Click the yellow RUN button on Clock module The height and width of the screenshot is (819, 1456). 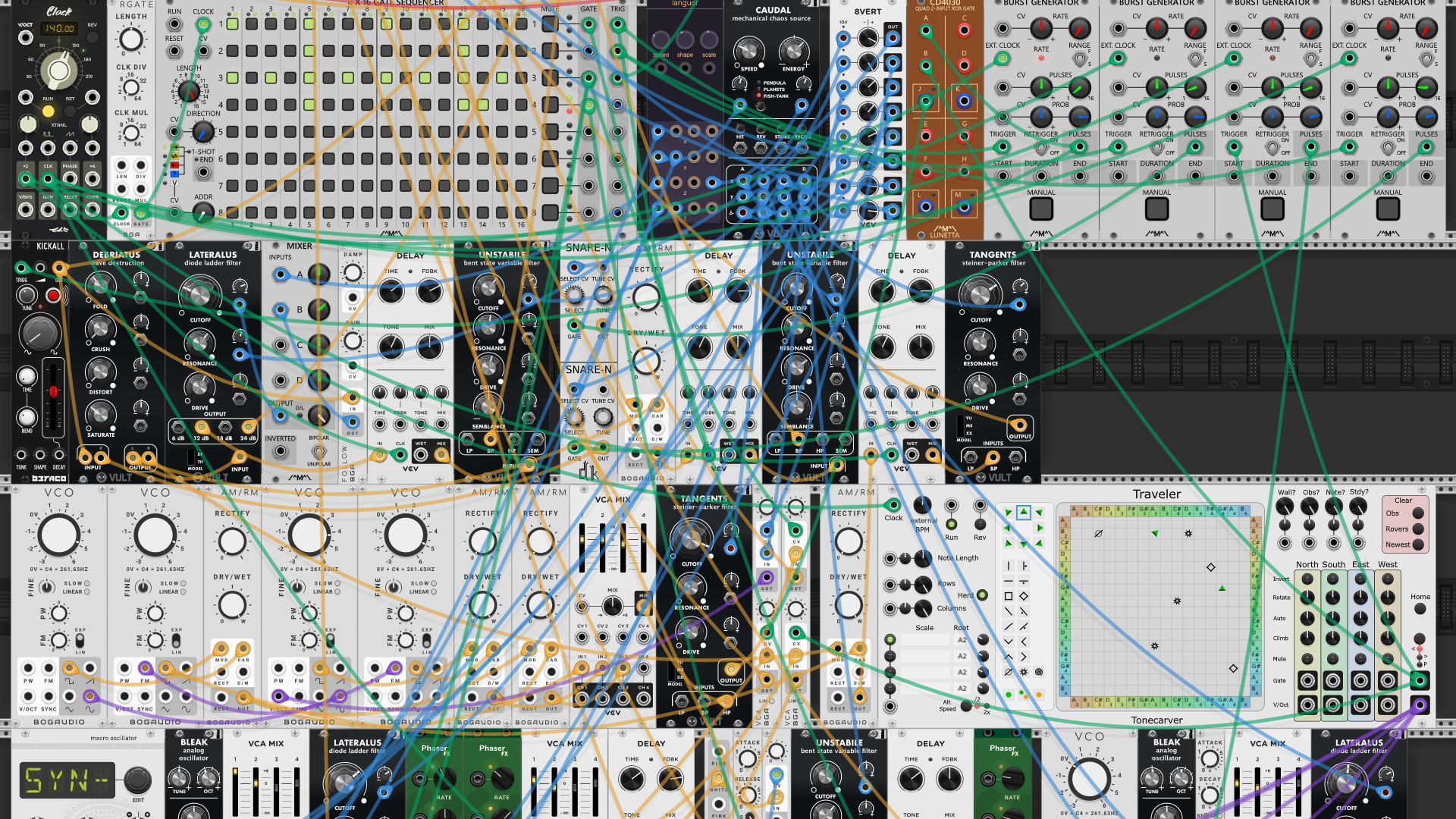click(48, 111)
